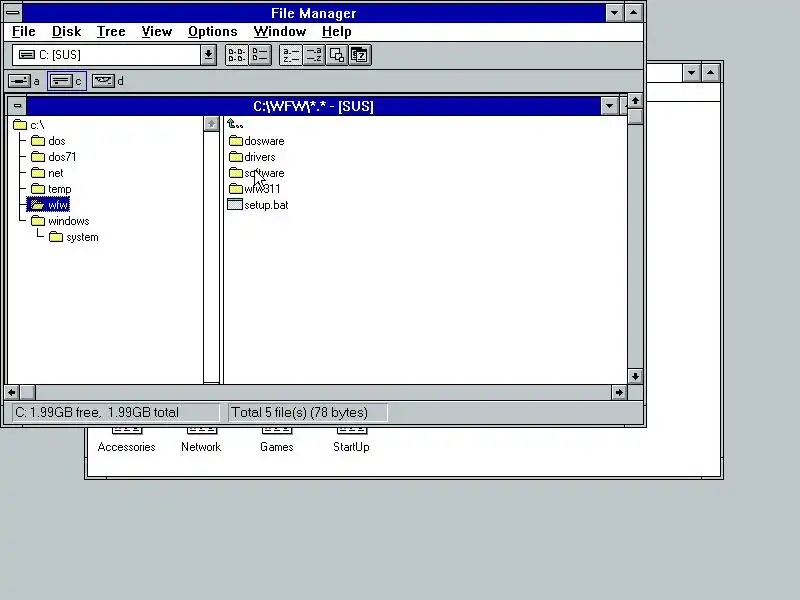Select the dosware folder in file list
Image resolution: width=800 pixels, height=600 pixels.
pos(257,141)
